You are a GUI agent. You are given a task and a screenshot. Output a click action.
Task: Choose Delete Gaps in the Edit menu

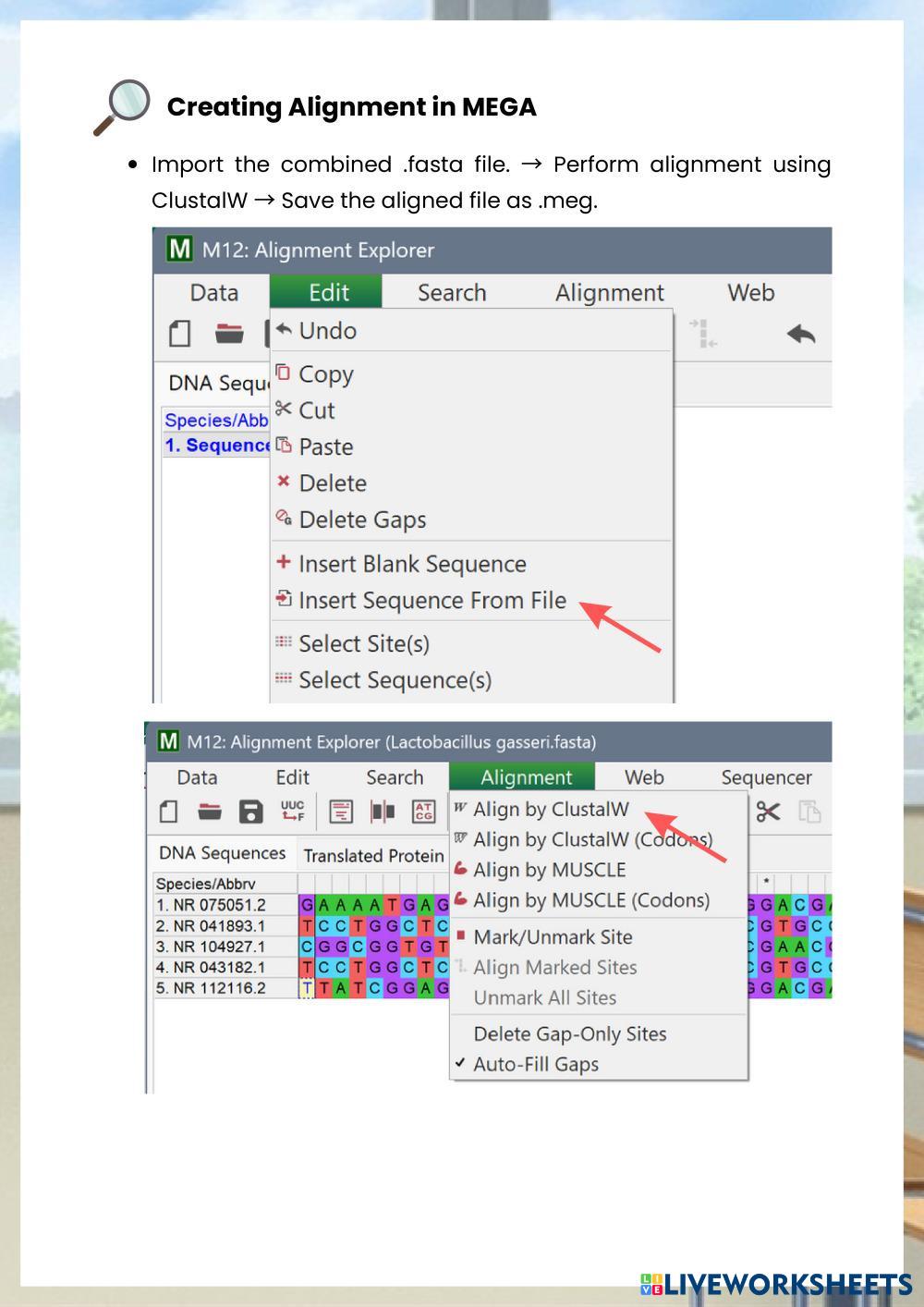click(361, 519)
